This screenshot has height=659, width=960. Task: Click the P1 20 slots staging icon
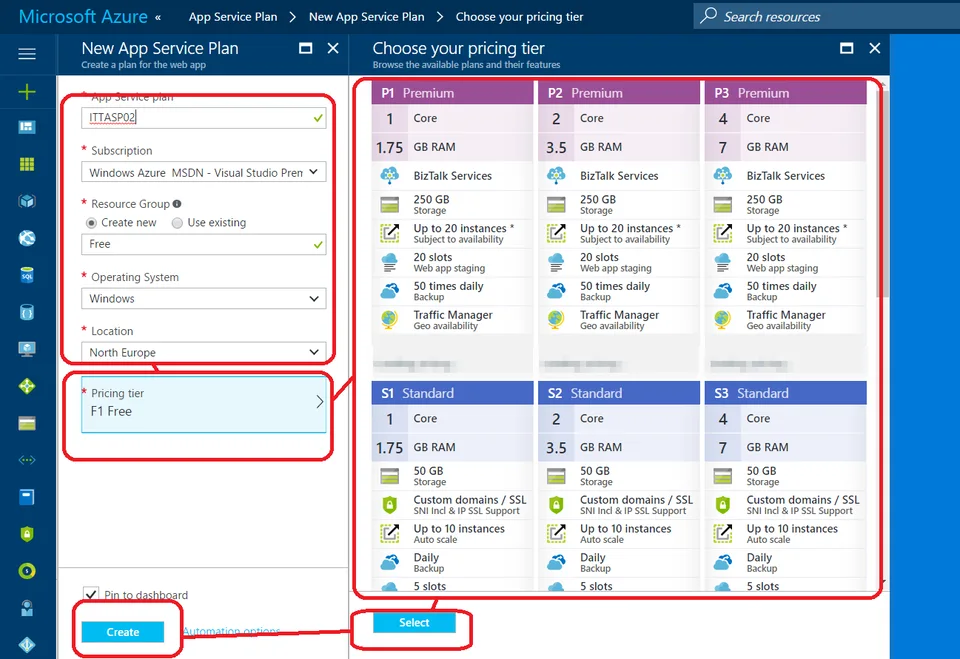[389, 262]
